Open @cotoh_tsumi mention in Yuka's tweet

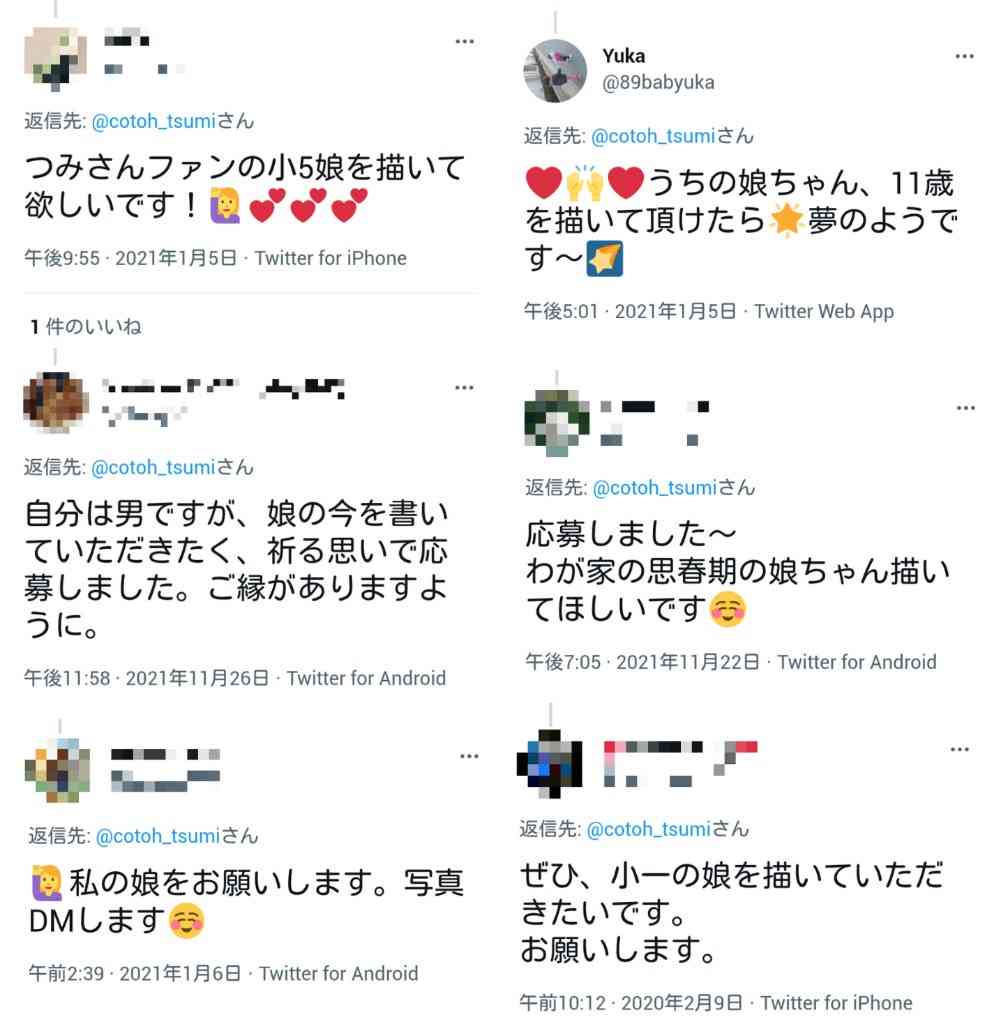click(653, 136)
